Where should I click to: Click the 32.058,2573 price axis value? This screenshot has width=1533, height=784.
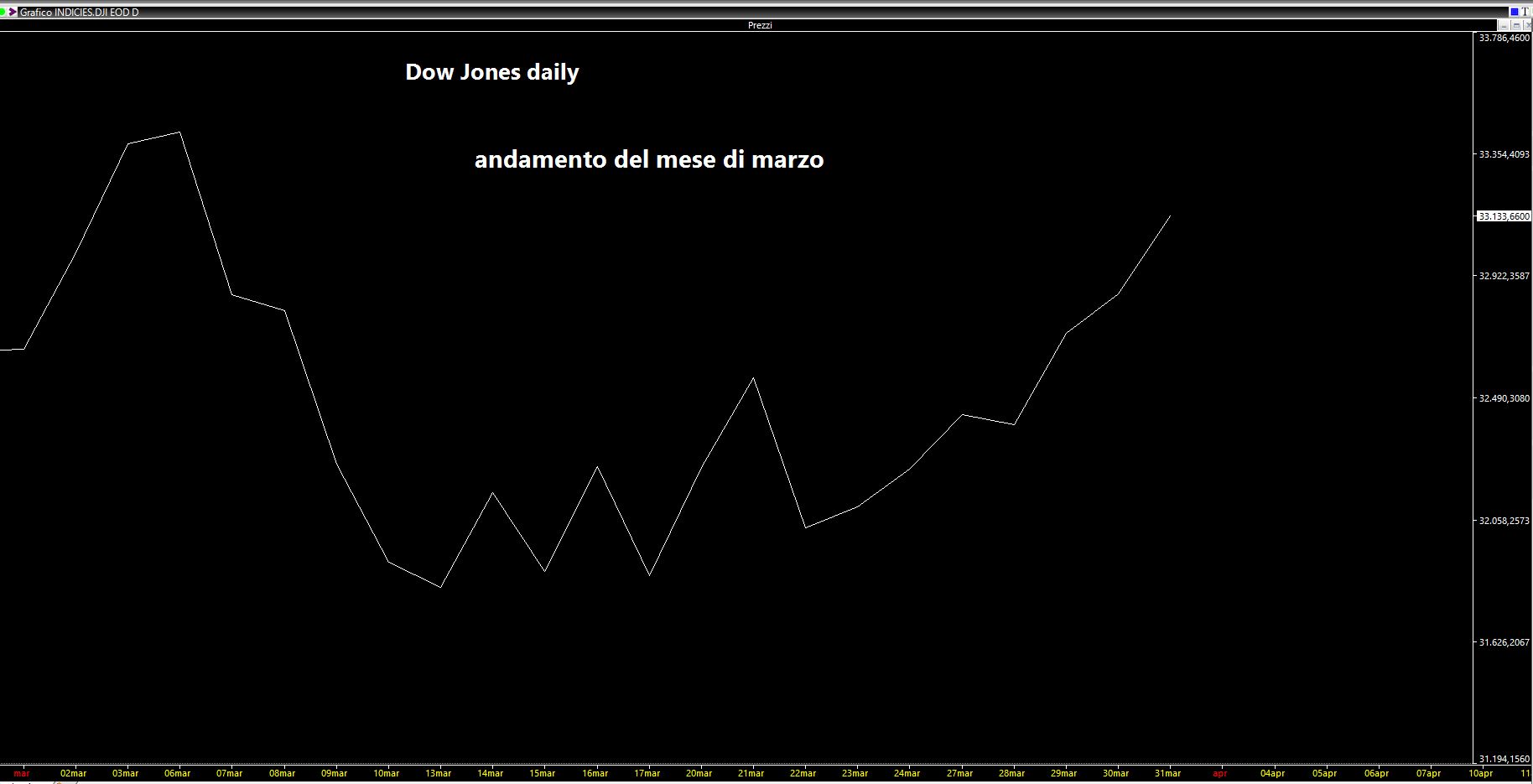[x=1504, y=521]
